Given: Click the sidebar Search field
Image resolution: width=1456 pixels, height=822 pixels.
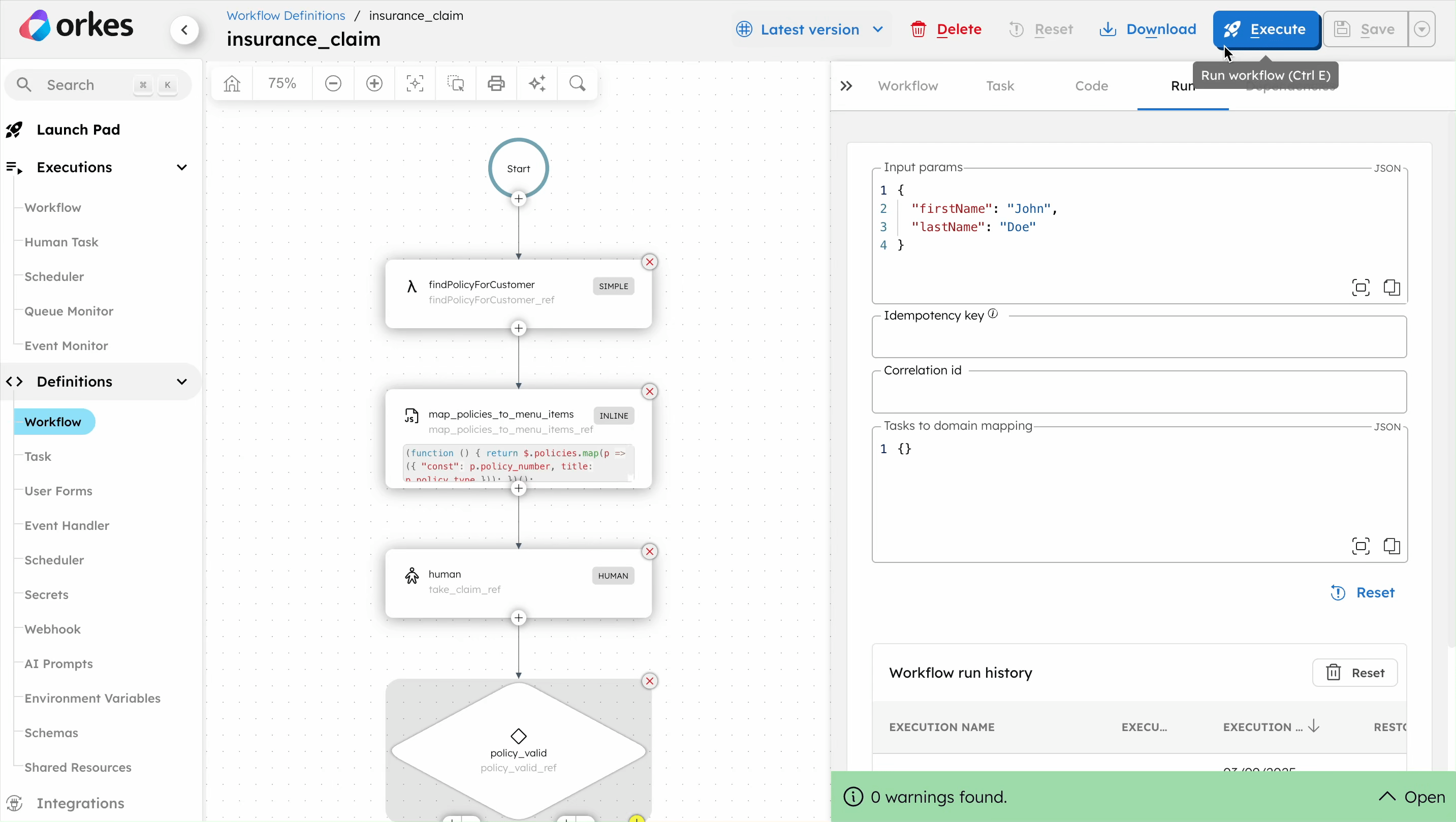Looking at the screenshot, I should [98, 85].
